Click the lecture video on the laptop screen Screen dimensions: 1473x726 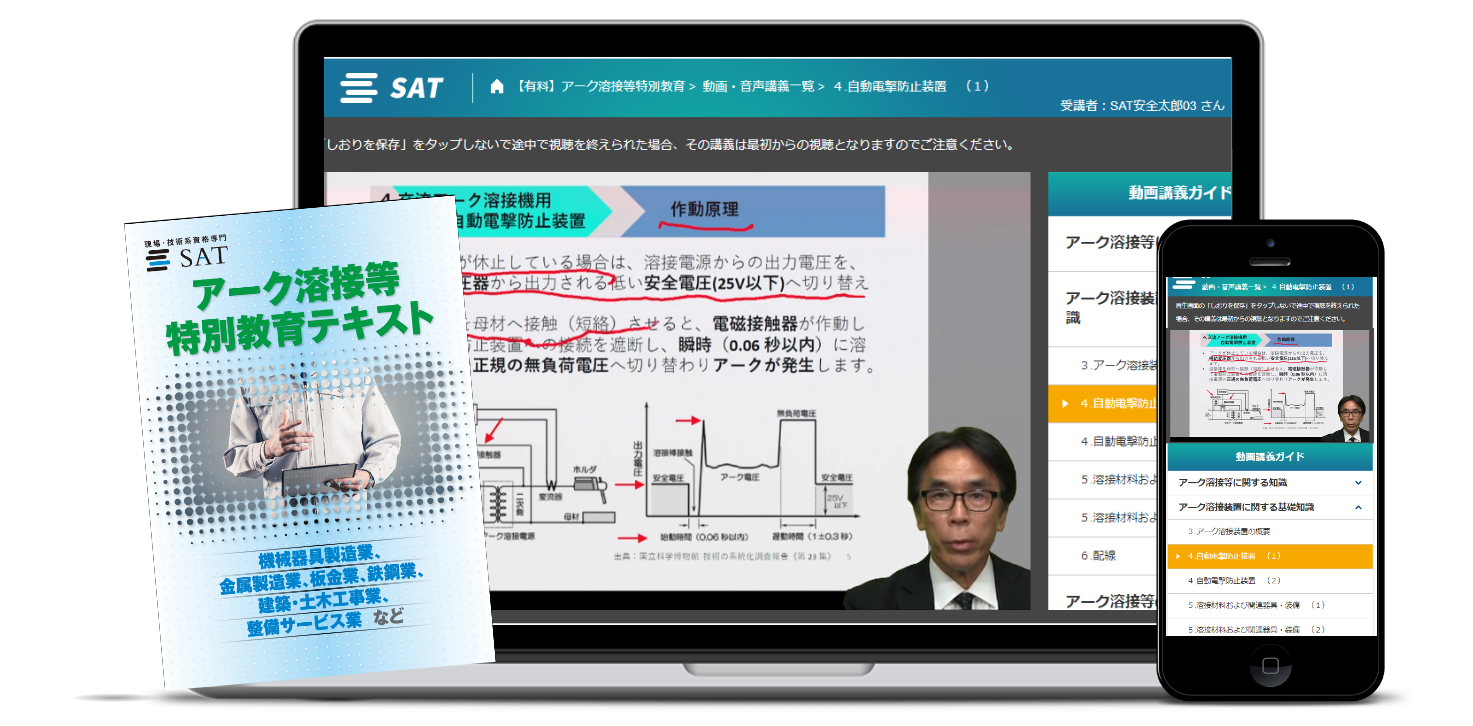point(677,391)
